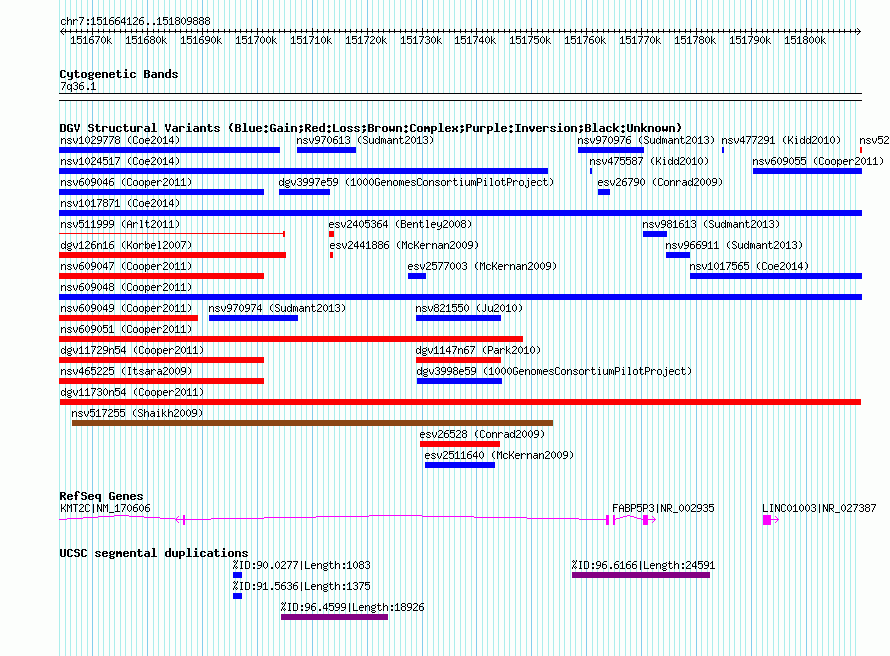Select the nsv1024517 (Coe2014) variant label
This screenshot has height=656, width=890.
120,161
